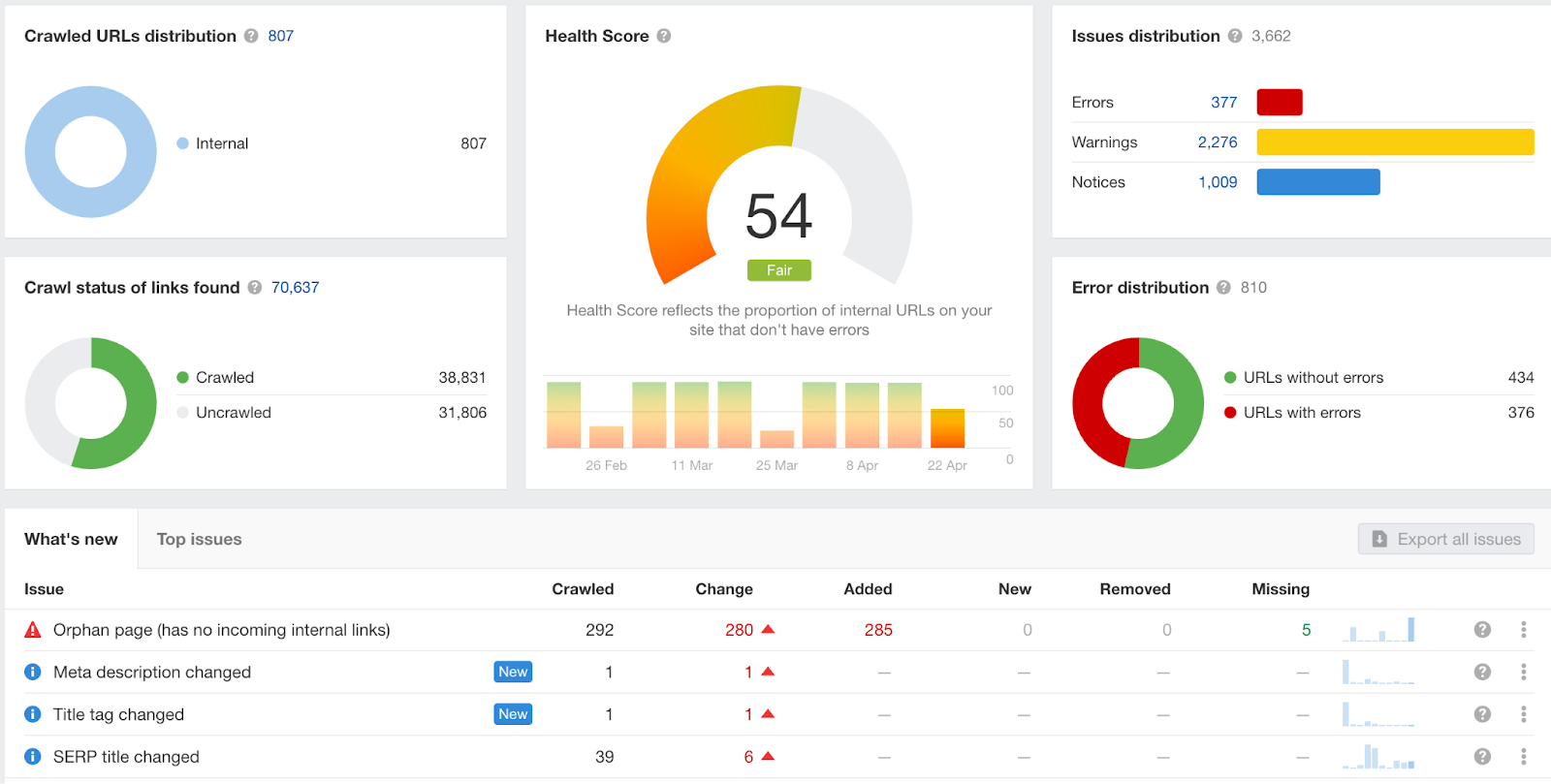Open the 2,276 Warnings count link

click(1218, 142)
